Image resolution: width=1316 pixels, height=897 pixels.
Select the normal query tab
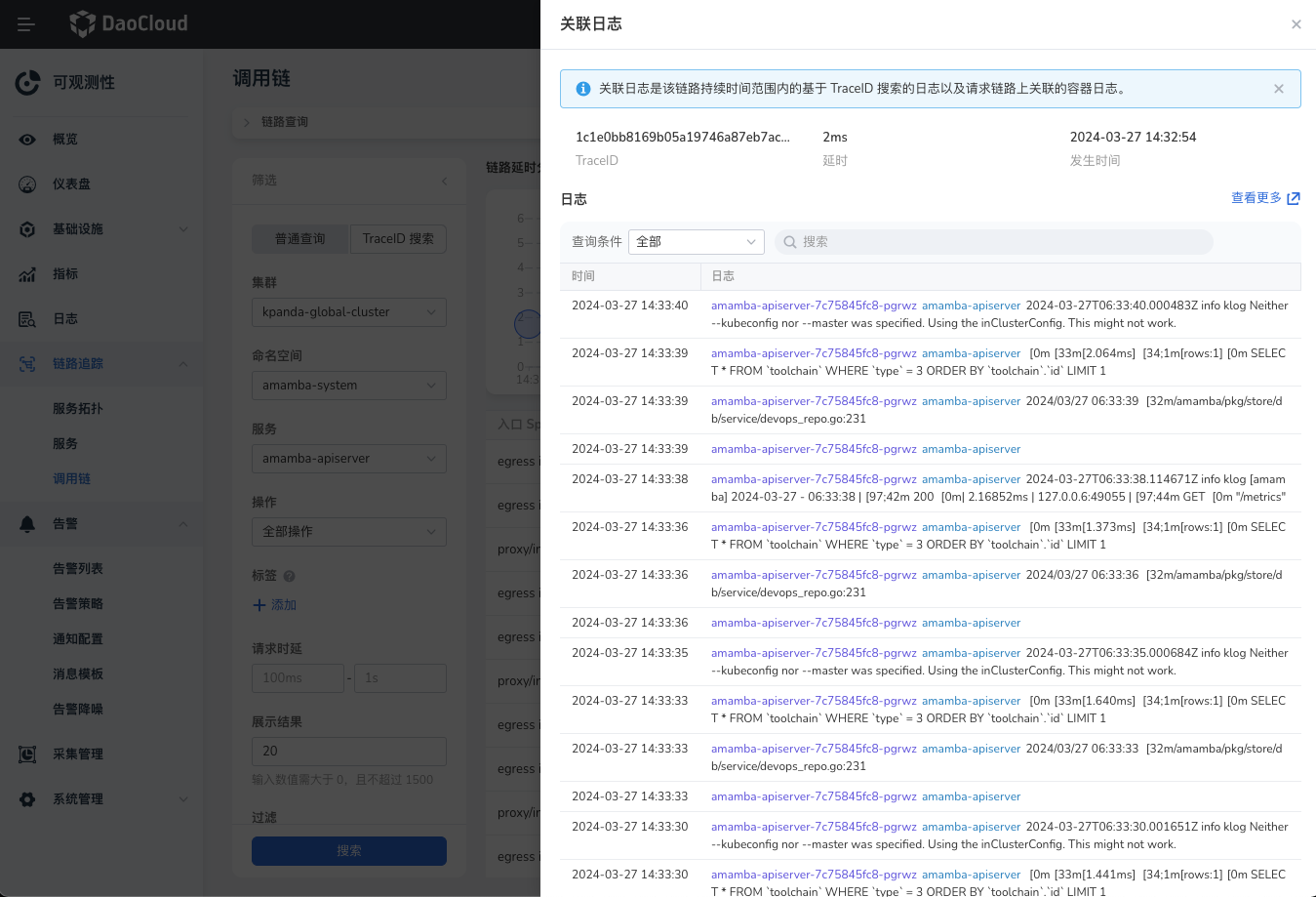[x=299, y=239]
